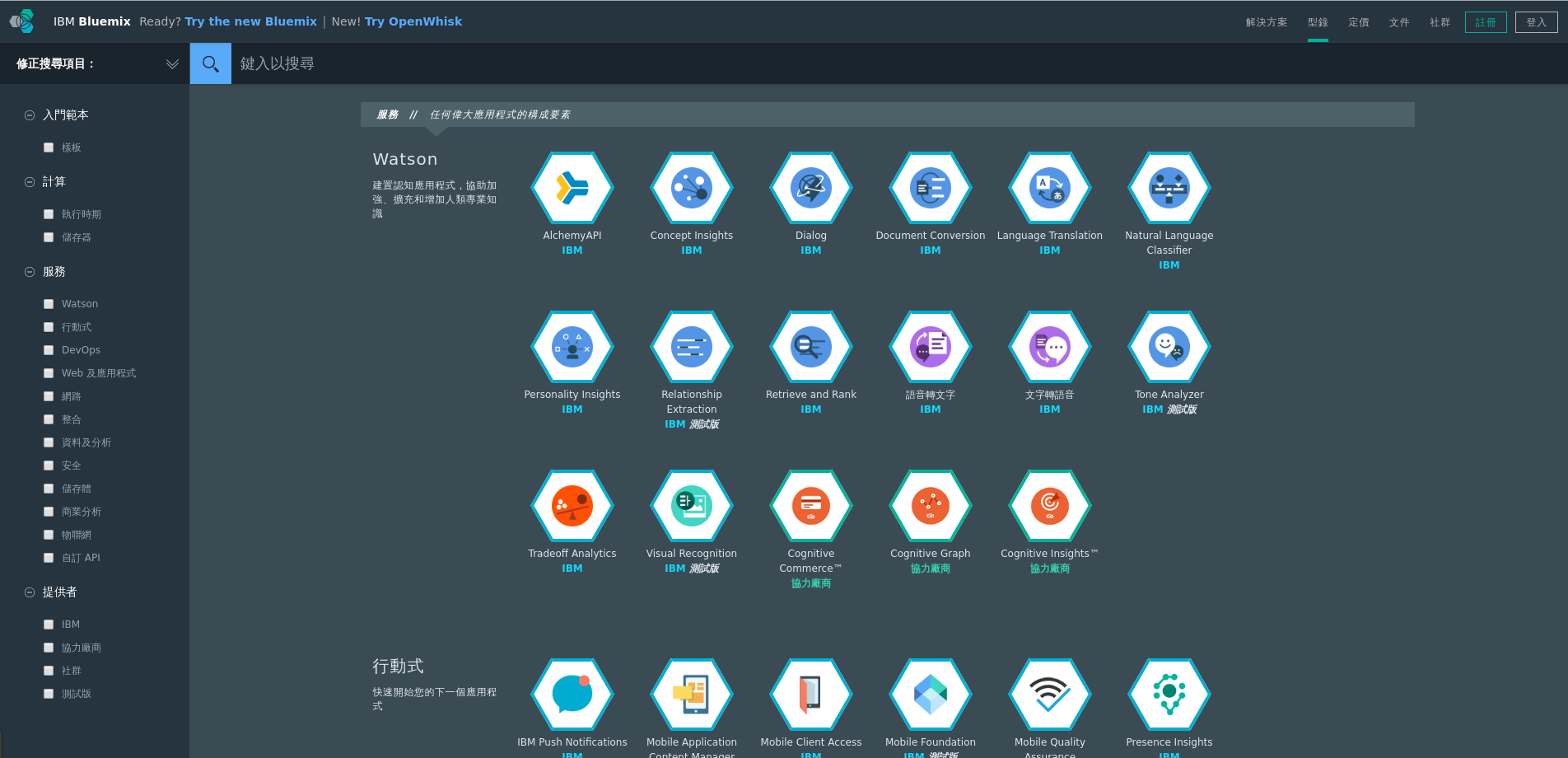1568x758 pixels.
Task: Check the 資料及分析 filter checkbox
Action: point(49,442)
